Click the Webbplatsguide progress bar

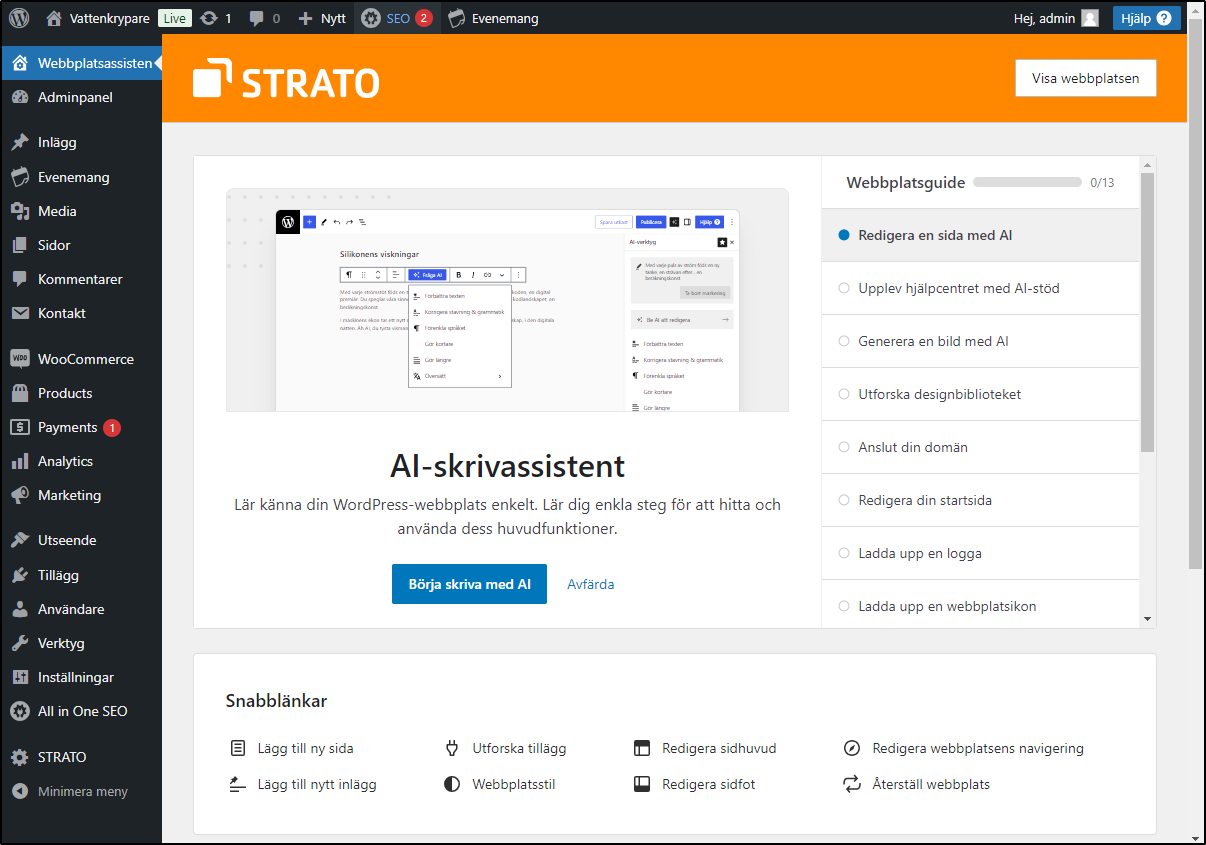point(1027,182)
